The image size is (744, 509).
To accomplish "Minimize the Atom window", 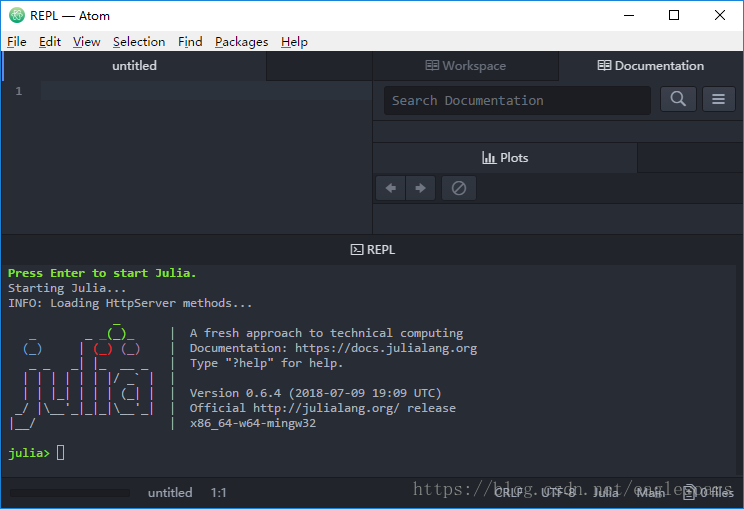I will coord(629,15).
